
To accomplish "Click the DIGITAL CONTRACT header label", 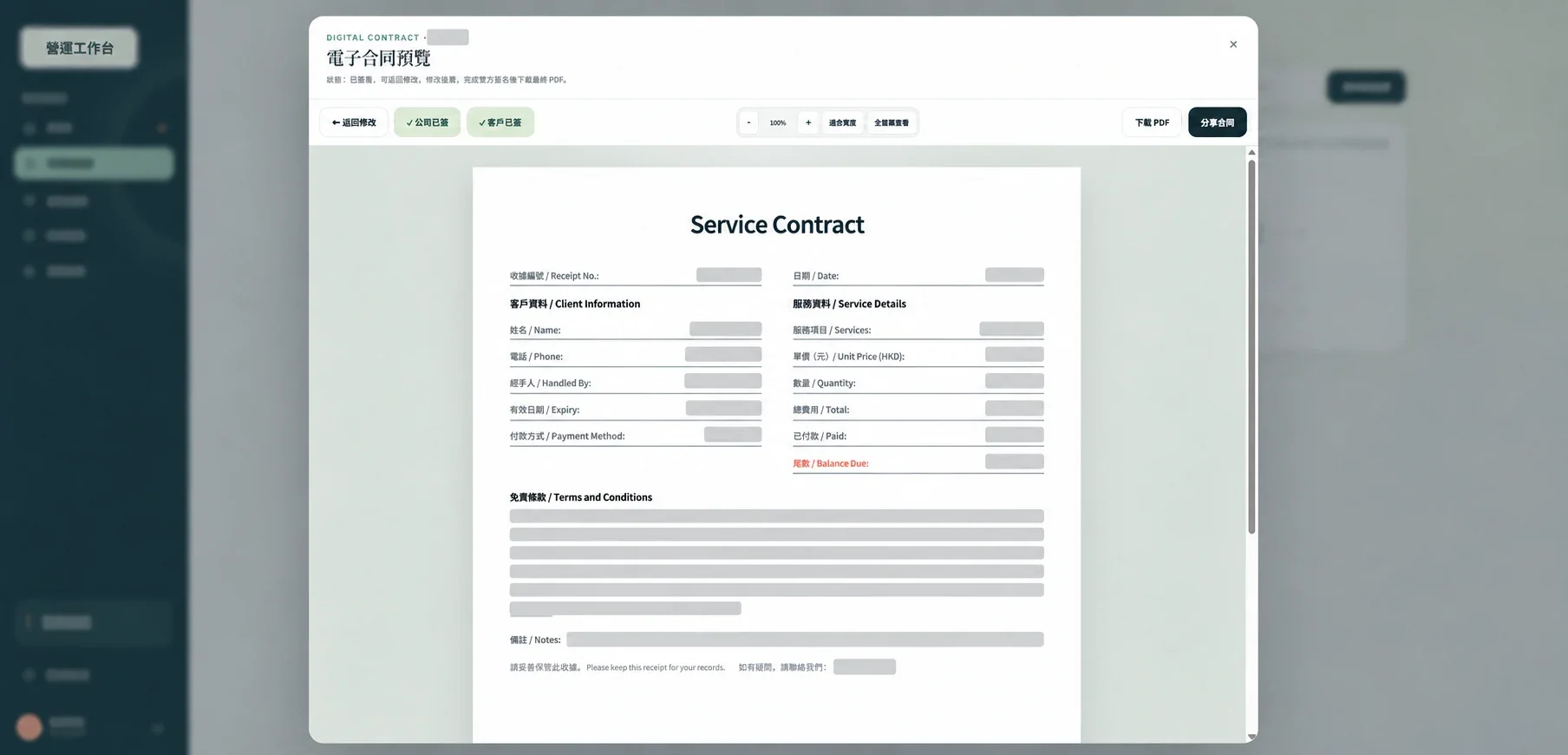I will (373, 37).
